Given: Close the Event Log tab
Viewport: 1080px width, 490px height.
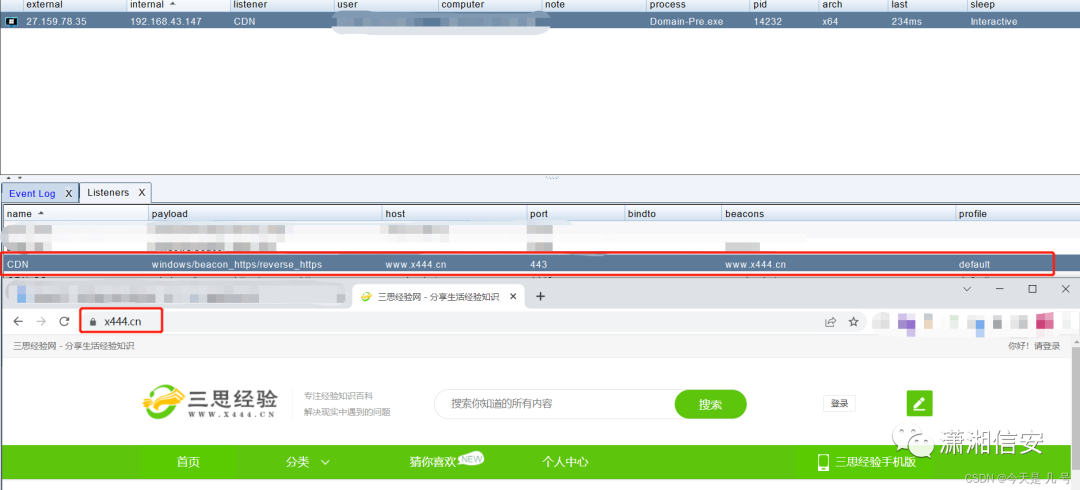Looking at the screenshot, I should pyautogui.click(x=68, y=194).
